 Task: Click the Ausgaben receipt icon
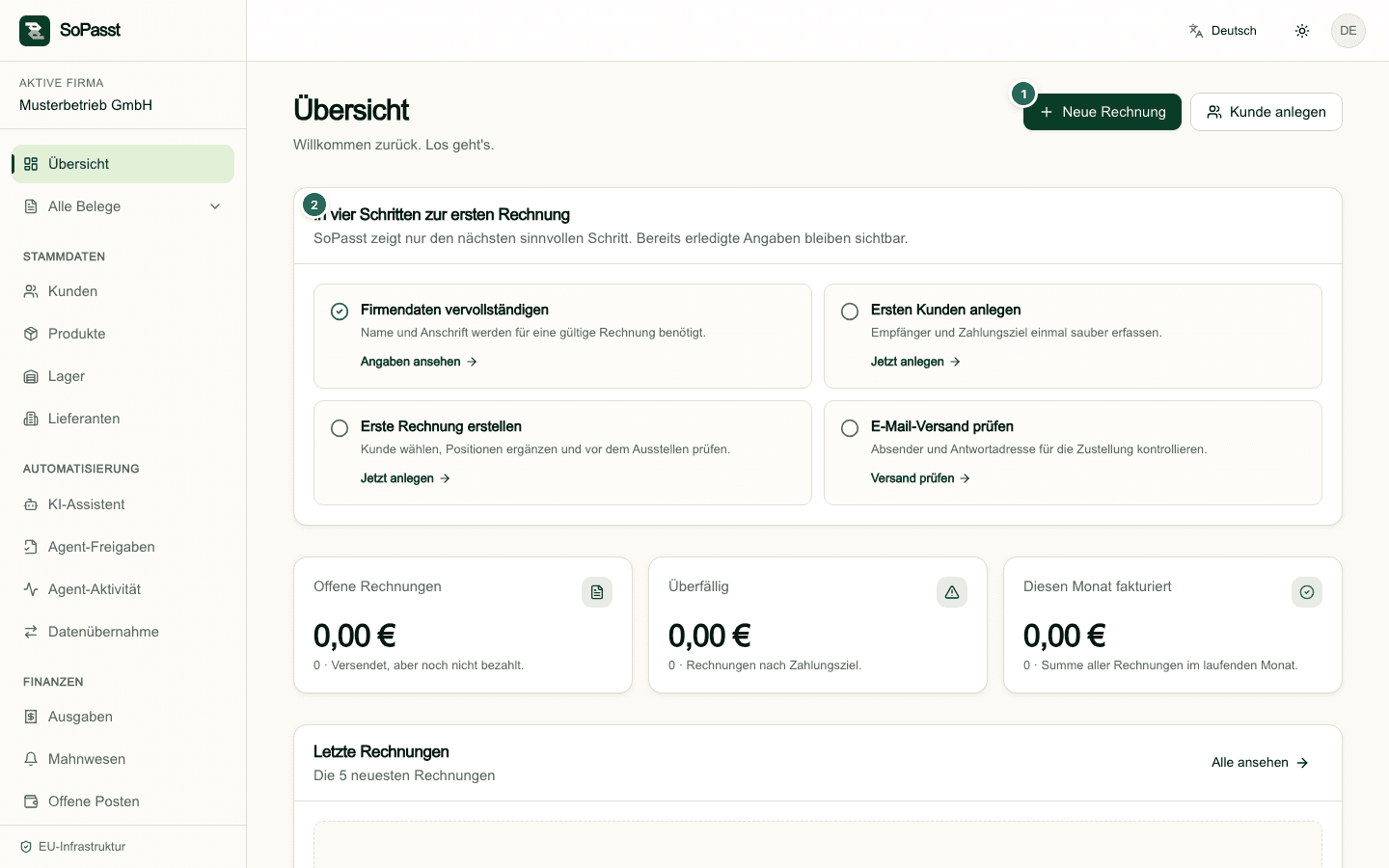(31, 717)
